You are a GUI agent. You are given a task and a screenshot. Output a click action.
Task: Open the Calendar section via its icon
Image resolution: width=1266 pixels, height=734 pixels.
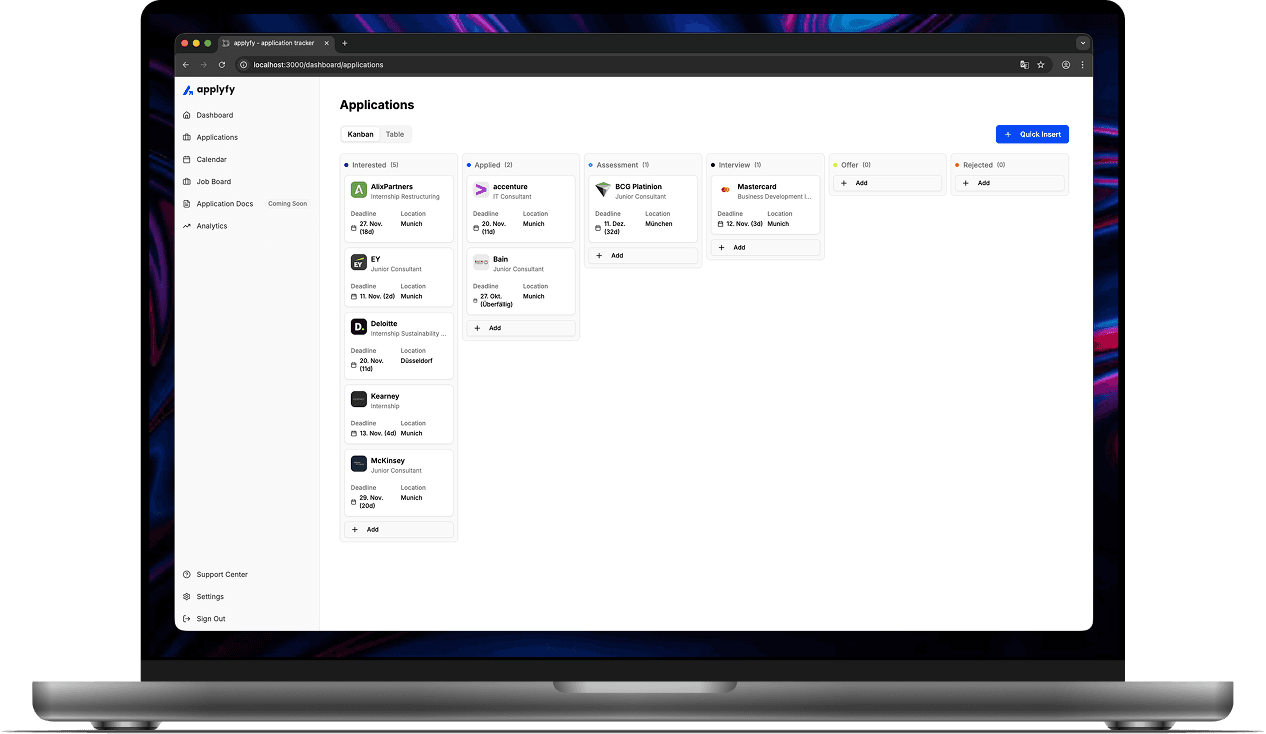(x=186, y=159)
